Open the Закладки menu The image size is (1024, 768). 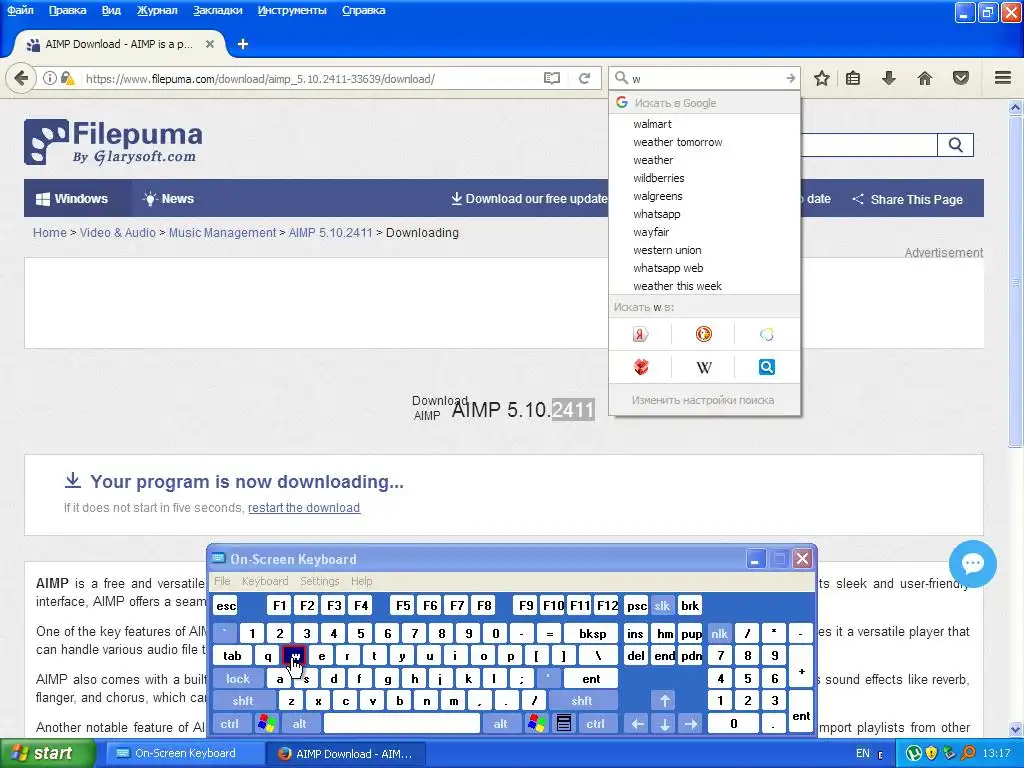pyautogui.click(x=217, y=10)
